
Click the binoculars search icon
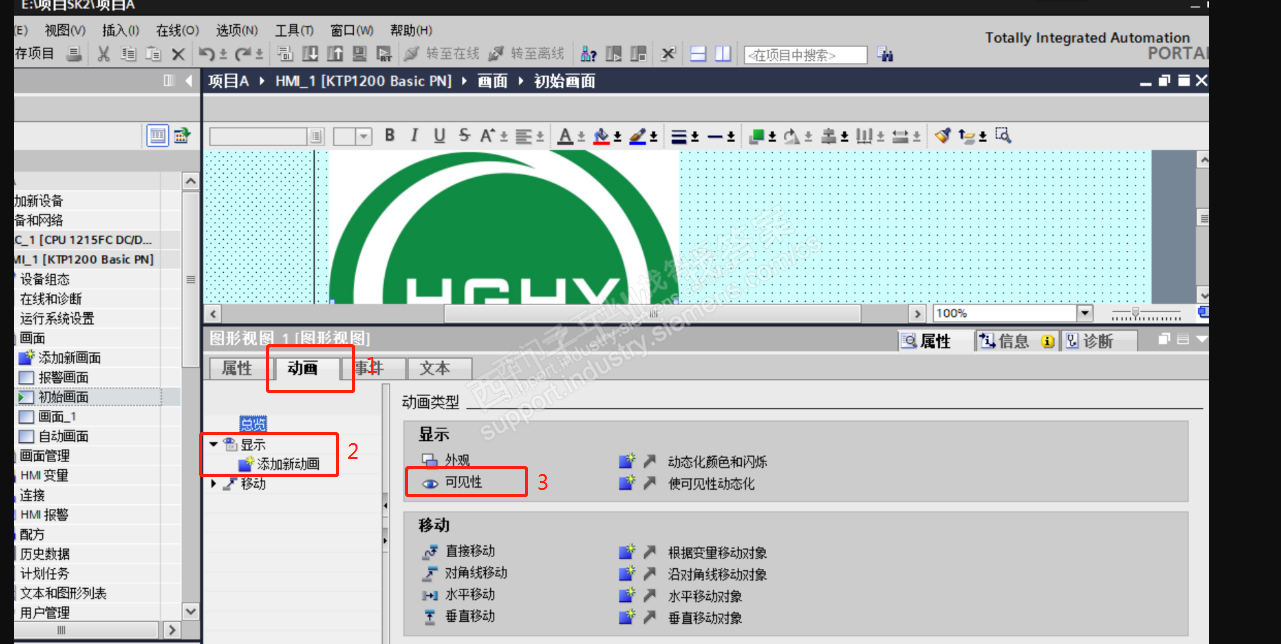[x=885, y=54]
